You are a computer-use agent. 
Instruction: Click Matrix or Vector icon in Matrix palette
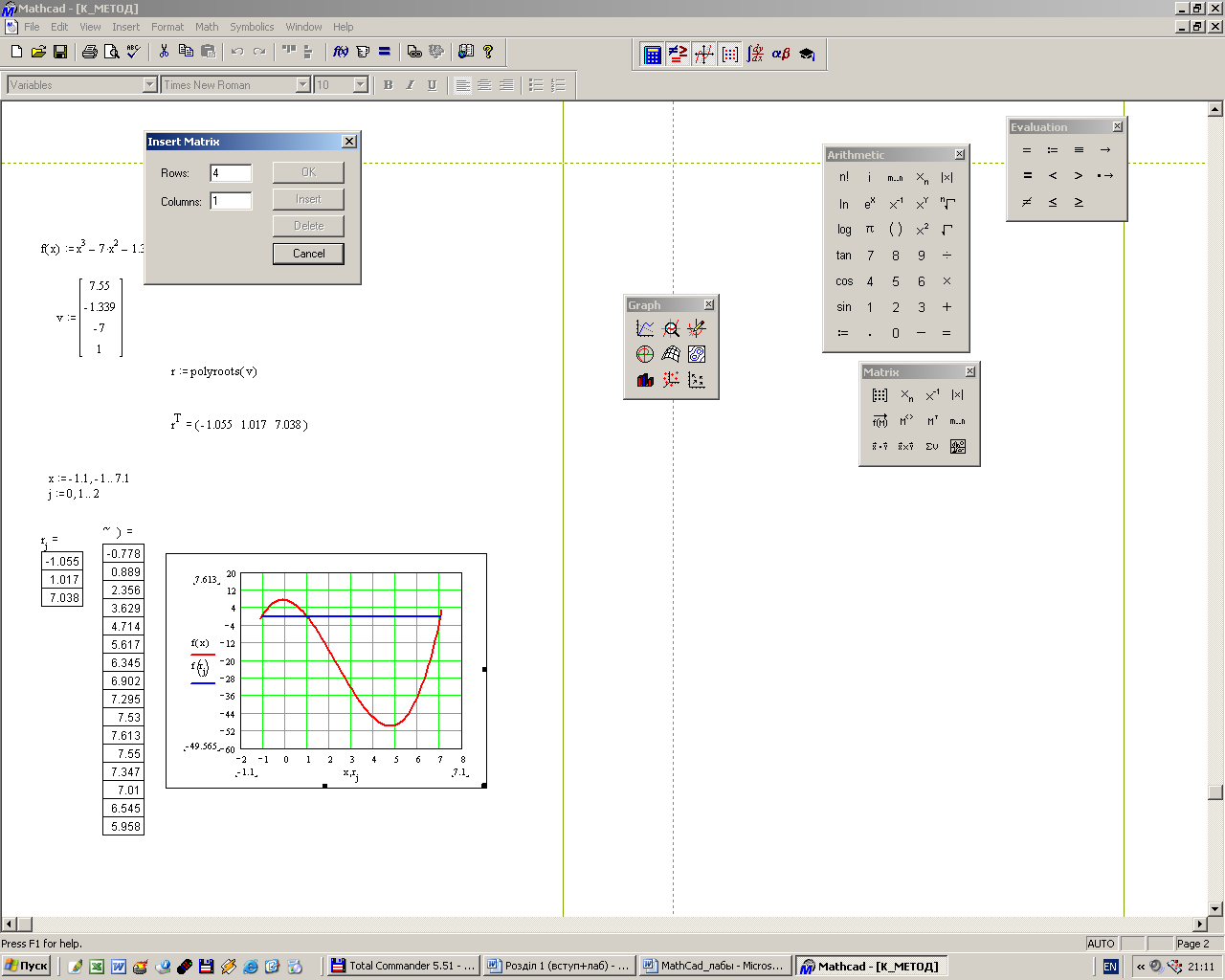point(880,395)
